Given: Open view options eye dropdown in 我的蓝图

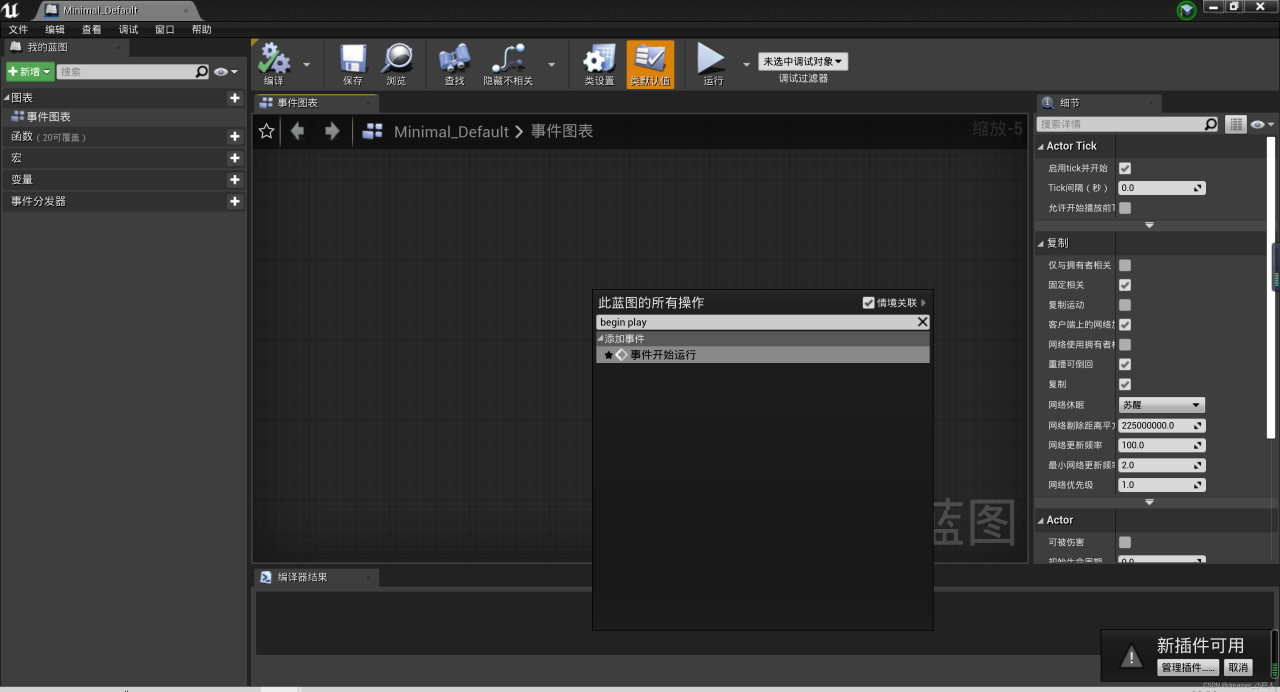Looking at the screenshot, I should pos(226,72).
